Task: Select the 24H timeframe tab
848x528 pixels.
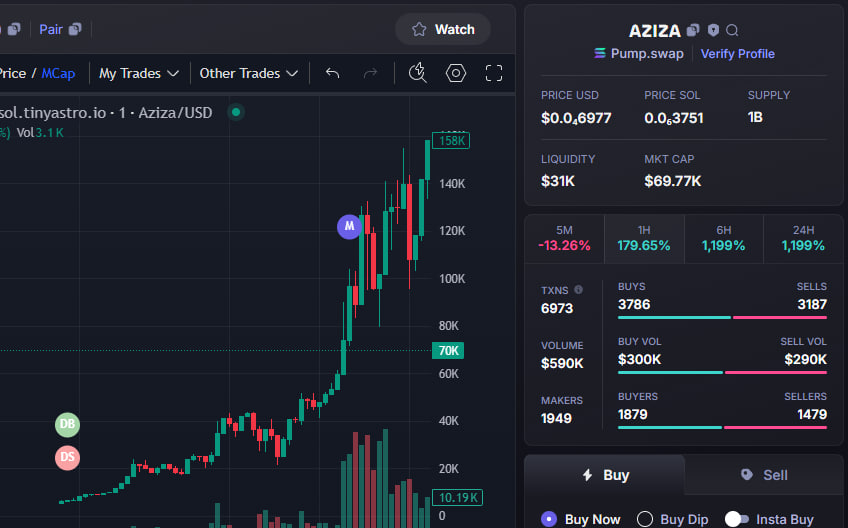Action: point(803,239)
